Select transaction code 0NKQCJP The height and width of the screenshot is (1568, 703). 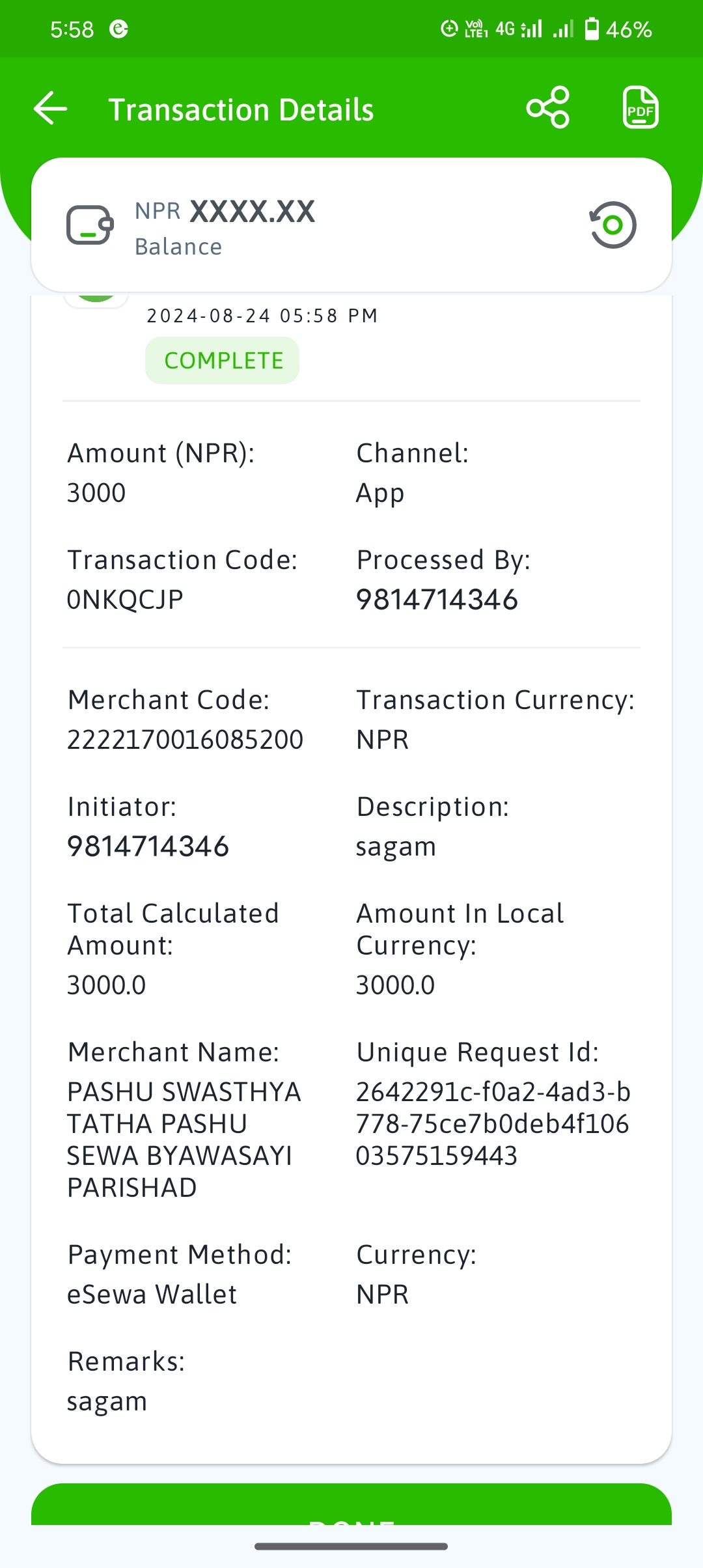(x=125, y=600)
